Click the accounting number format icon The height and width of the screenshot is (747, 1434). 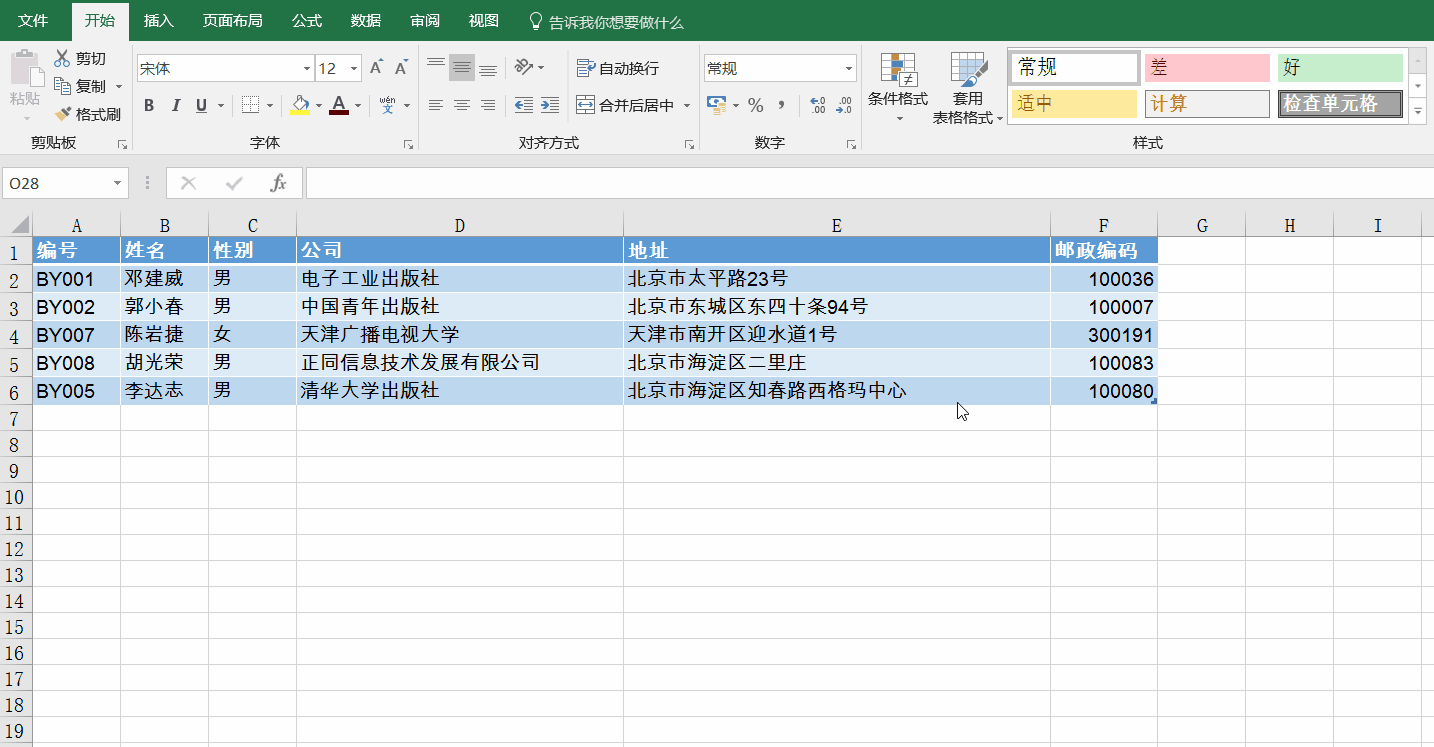click(x=716, y=105)
